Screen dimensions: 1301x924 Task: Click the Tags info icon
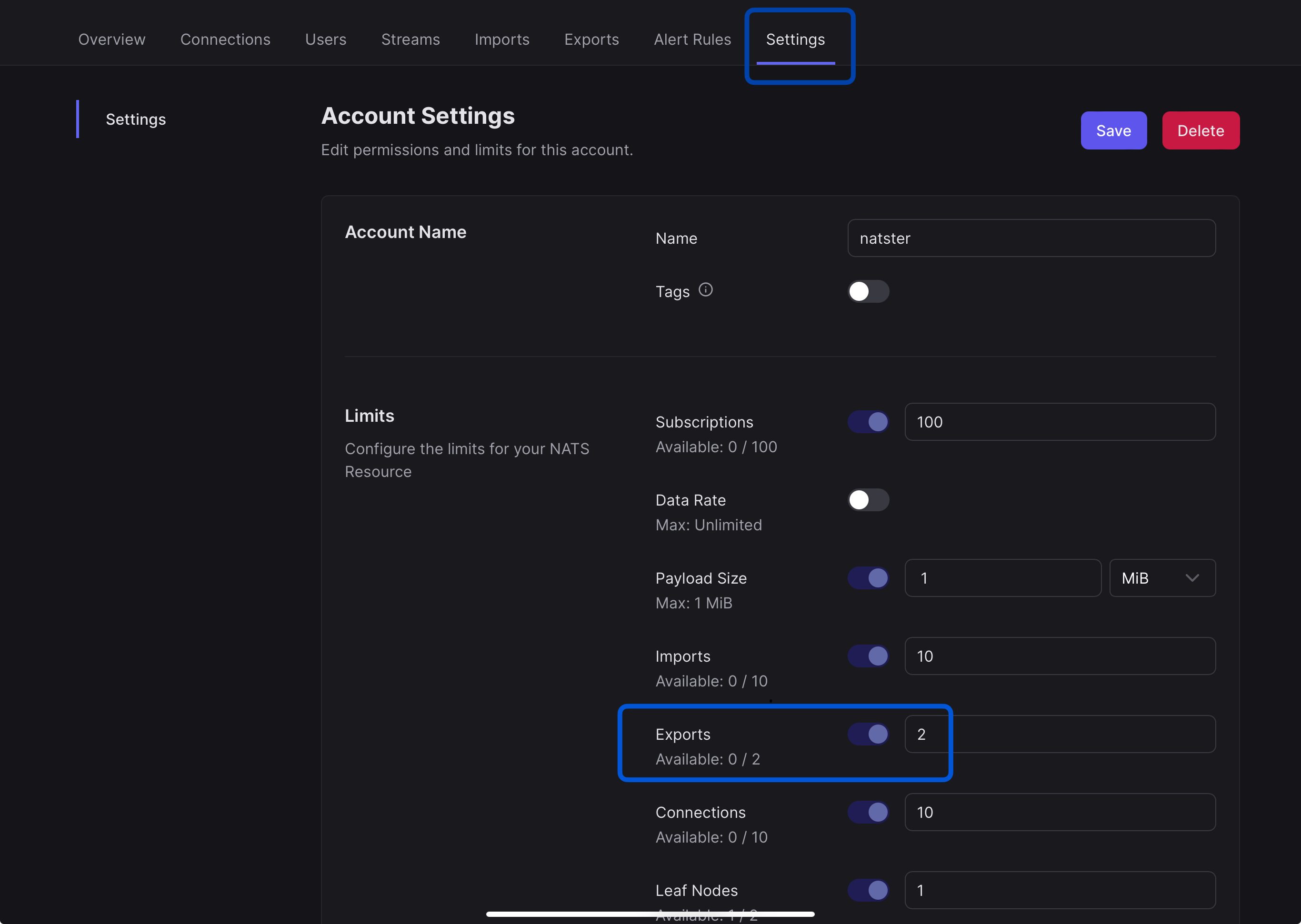[x=705, y=289]
